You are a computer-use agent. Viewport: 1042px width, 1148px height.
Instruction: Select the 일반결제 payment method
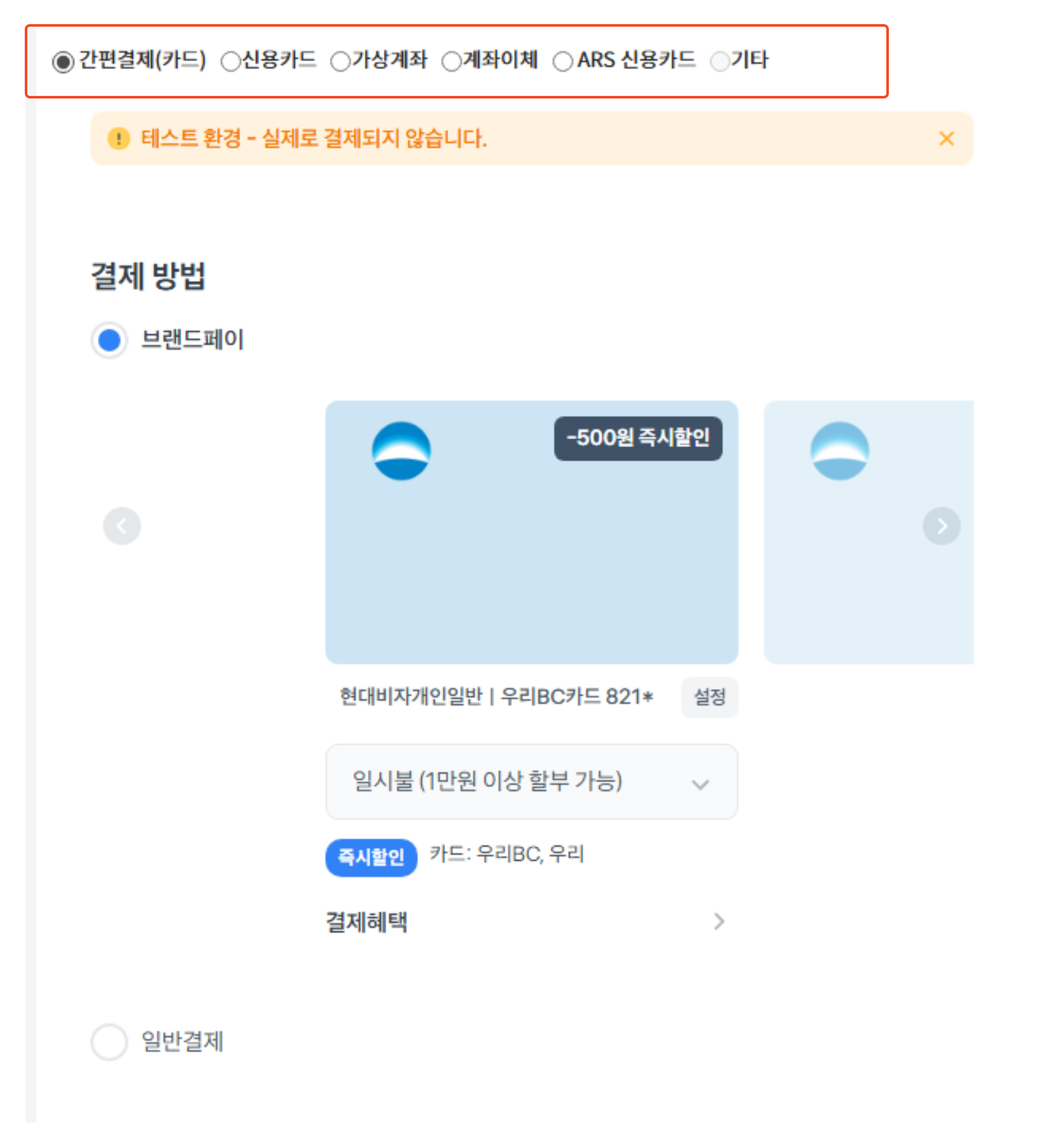coord(109,1041)
